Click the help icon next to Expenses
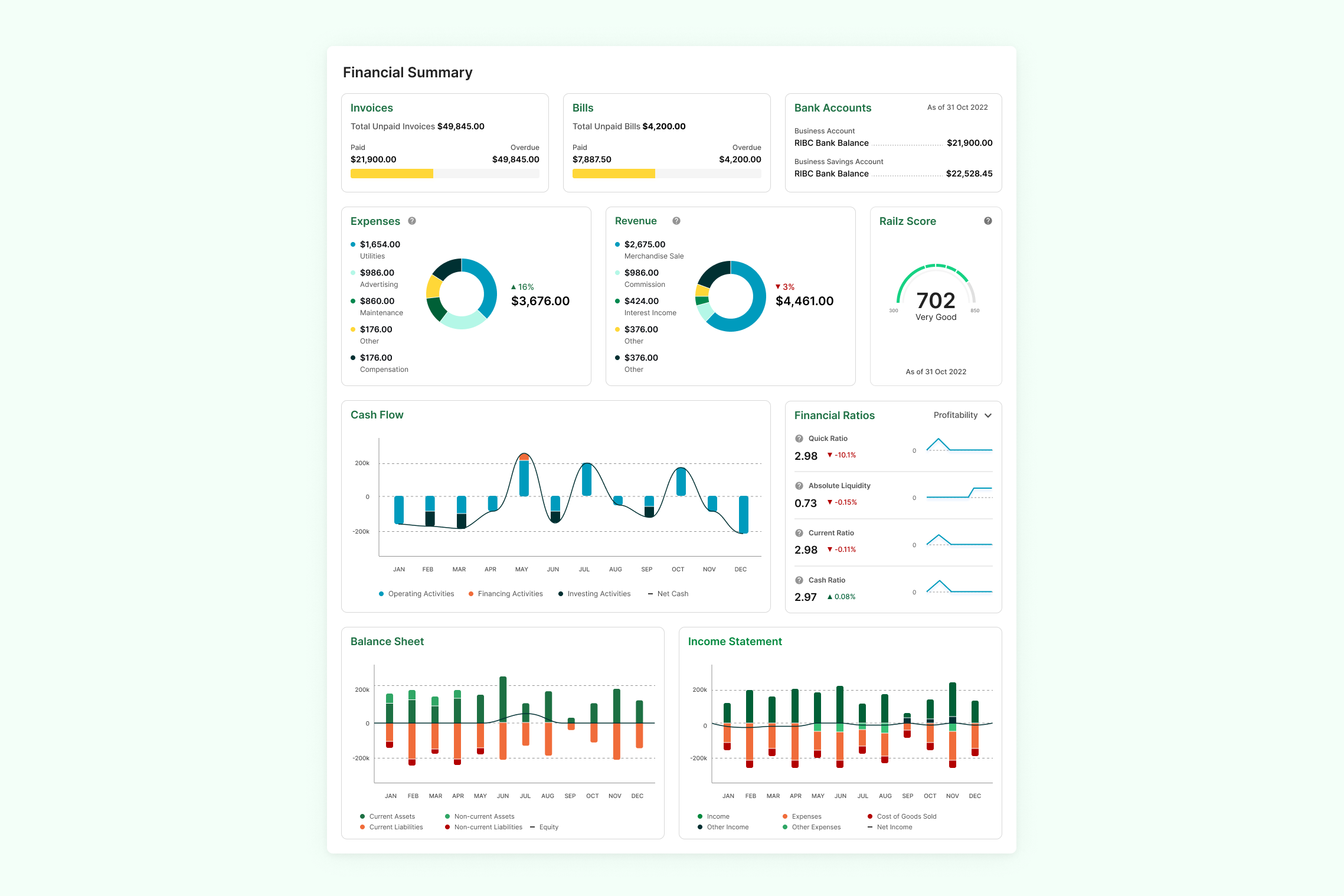Image resolution: width=1344 pixels, height=896 pixels. [412, 221]
